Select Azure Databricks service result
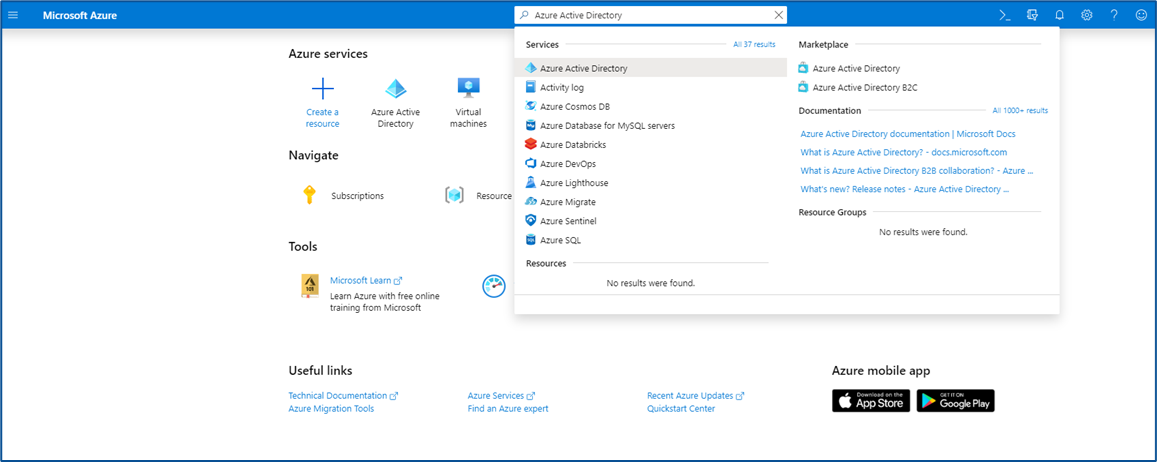 [x=651, y=145]
